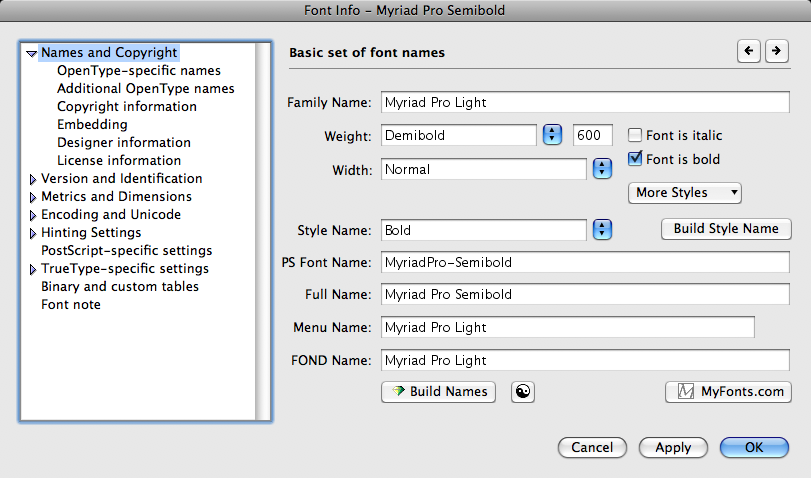Select Additional OpenType names page
The width and height of the screenshot is (811, 478).
click(x=145, y=88)
